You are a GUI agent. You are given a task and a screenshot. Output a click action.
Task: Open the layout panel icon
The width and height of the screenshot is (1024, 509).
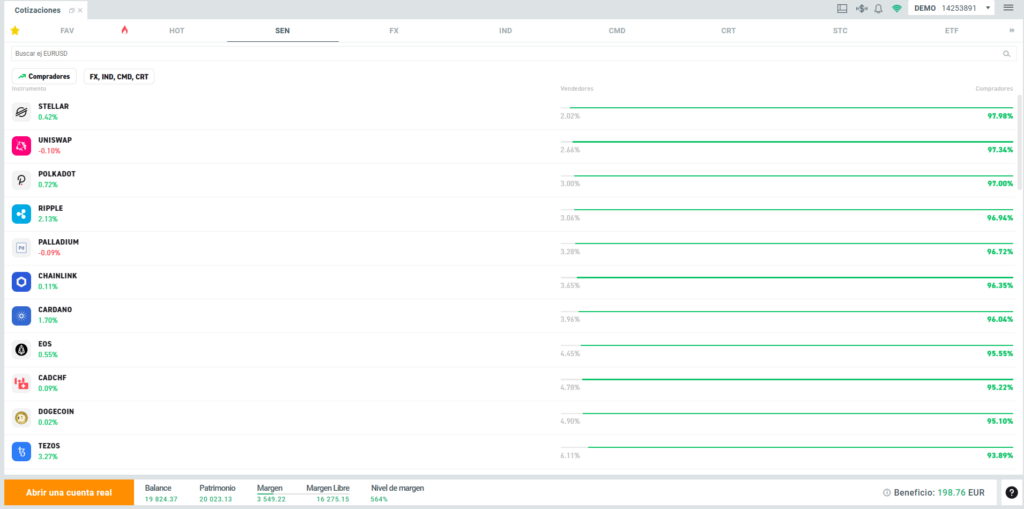click(x=842, y=8)
